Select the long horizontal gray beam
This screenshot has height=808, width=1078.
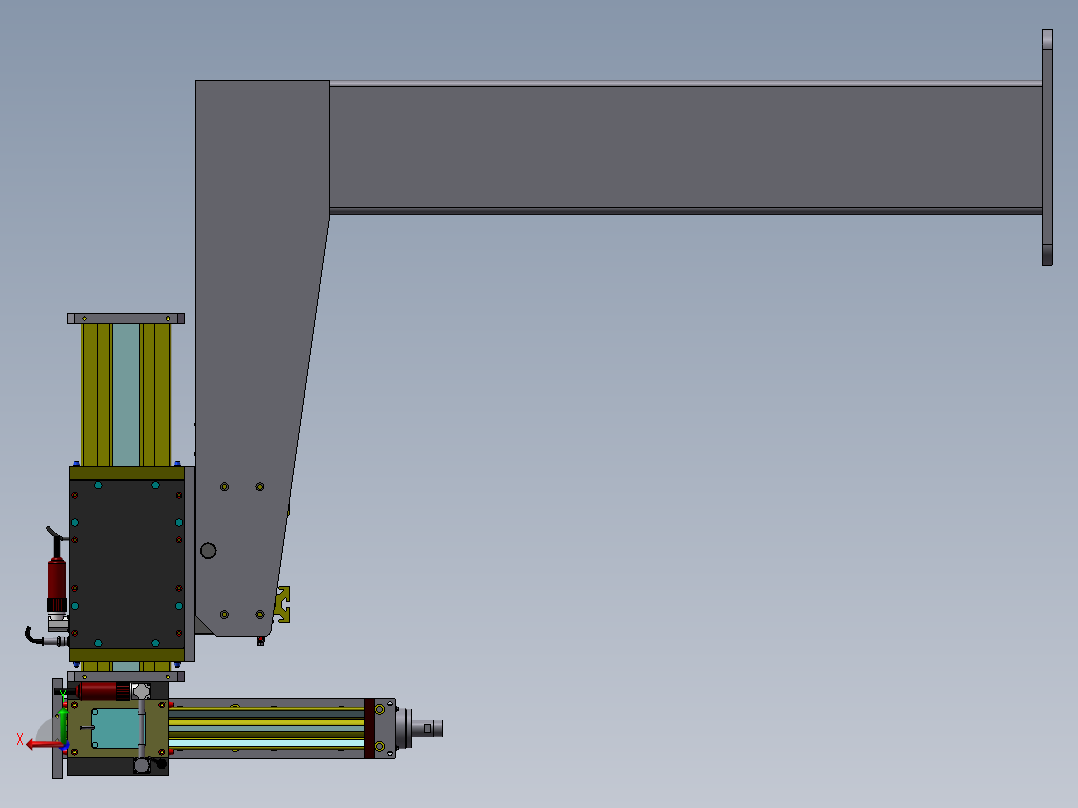click(x=680, y=147)
